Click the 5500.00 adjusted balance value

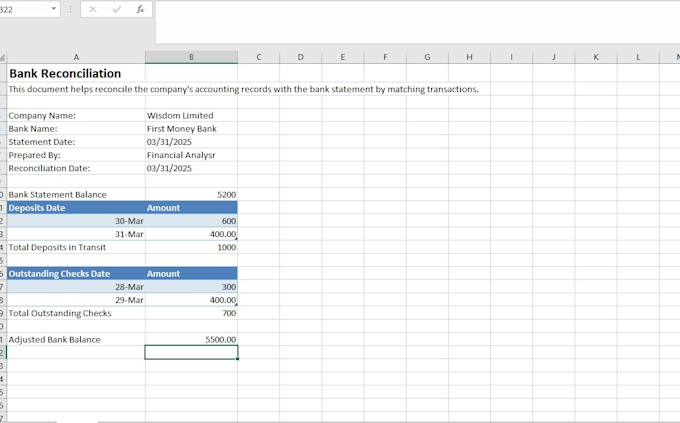191,340
